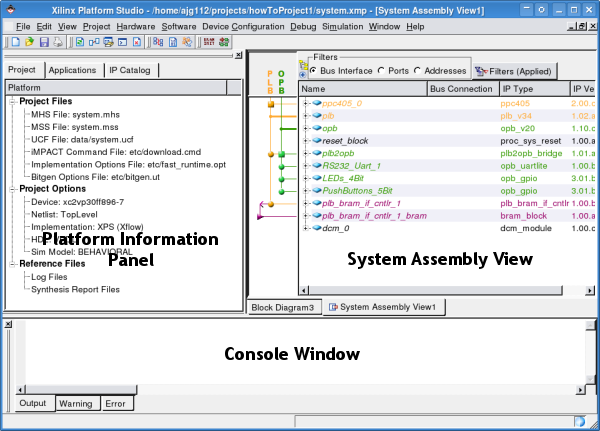Click the red BRAM INIT toolbar icon
Screen dimensions: 600x431
209,42
